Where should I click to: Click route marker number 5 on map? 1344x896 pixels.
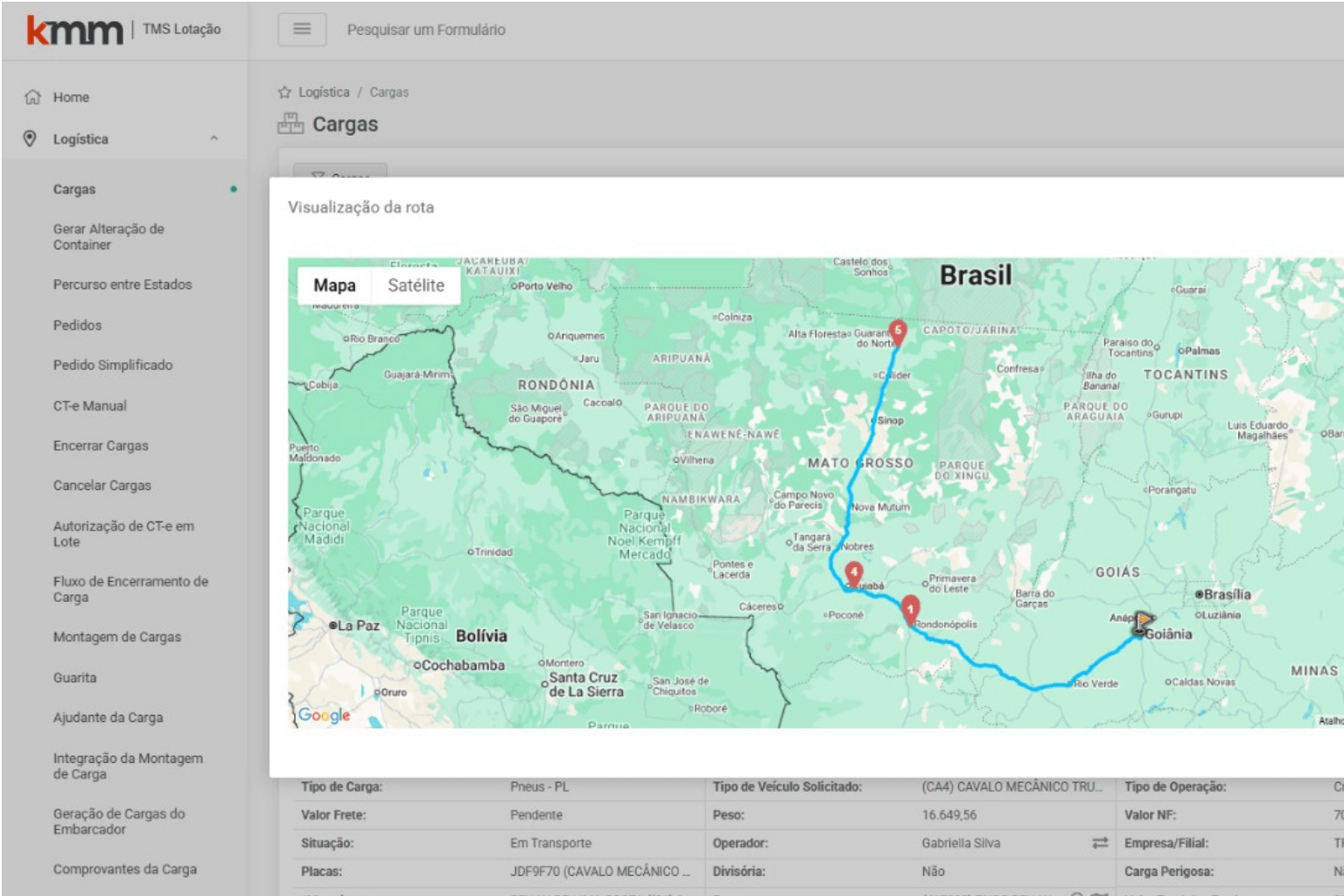point(897,331)
